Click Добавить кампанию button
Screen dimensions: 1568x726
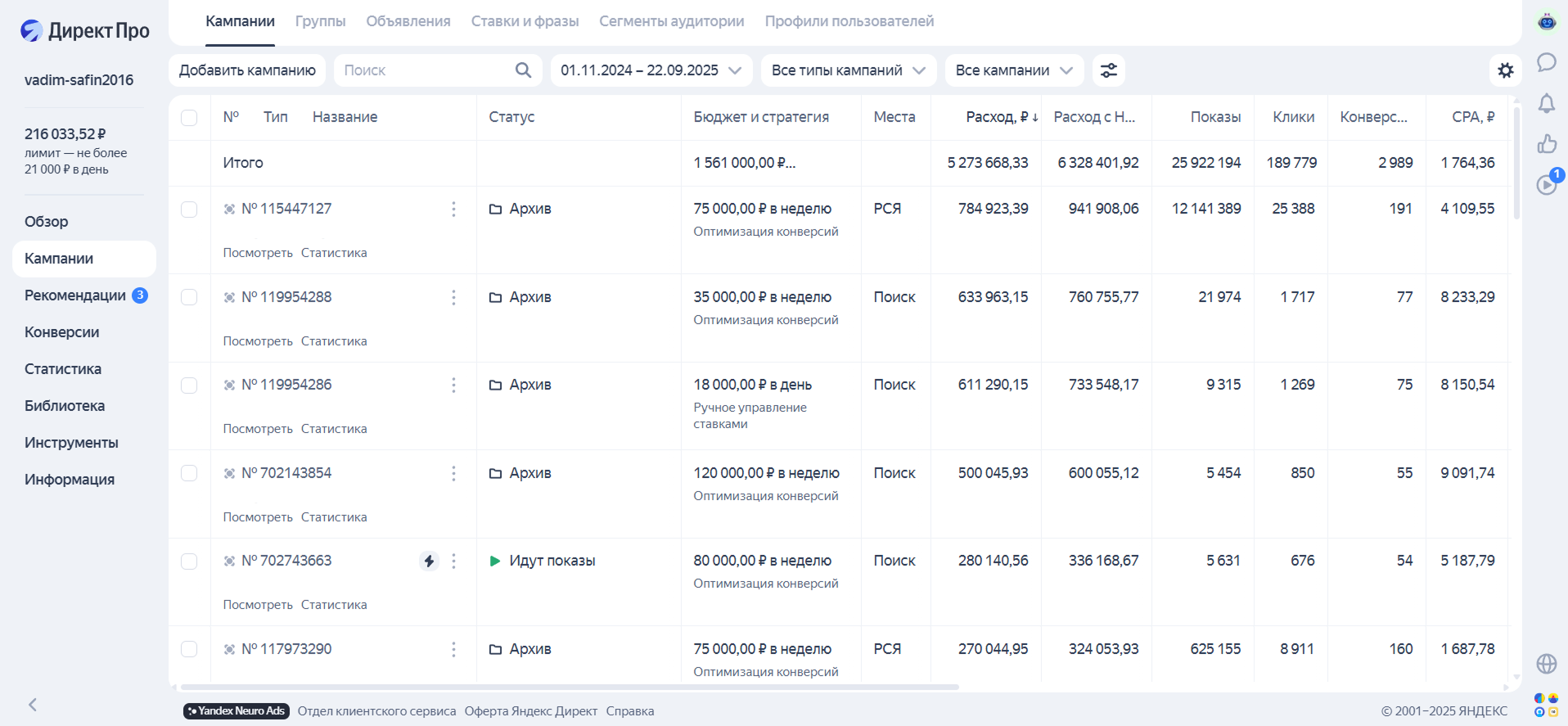(x=247, y=70)
